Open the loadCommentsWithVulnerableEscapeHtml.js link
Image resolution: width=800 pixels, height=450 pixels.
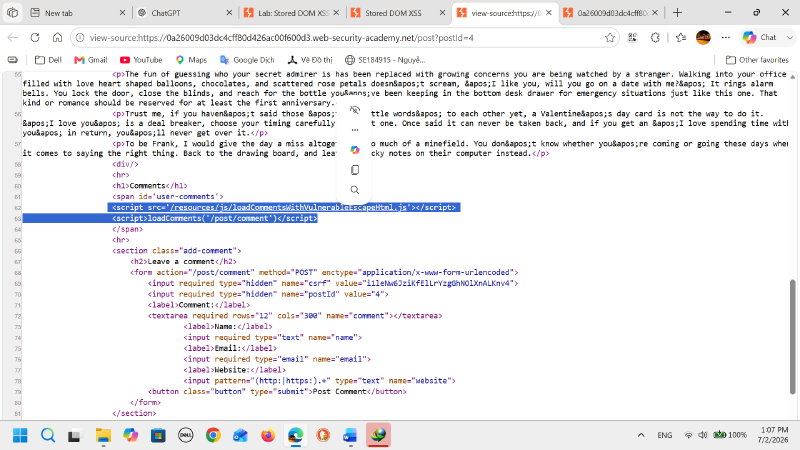(x=288, y=207)
